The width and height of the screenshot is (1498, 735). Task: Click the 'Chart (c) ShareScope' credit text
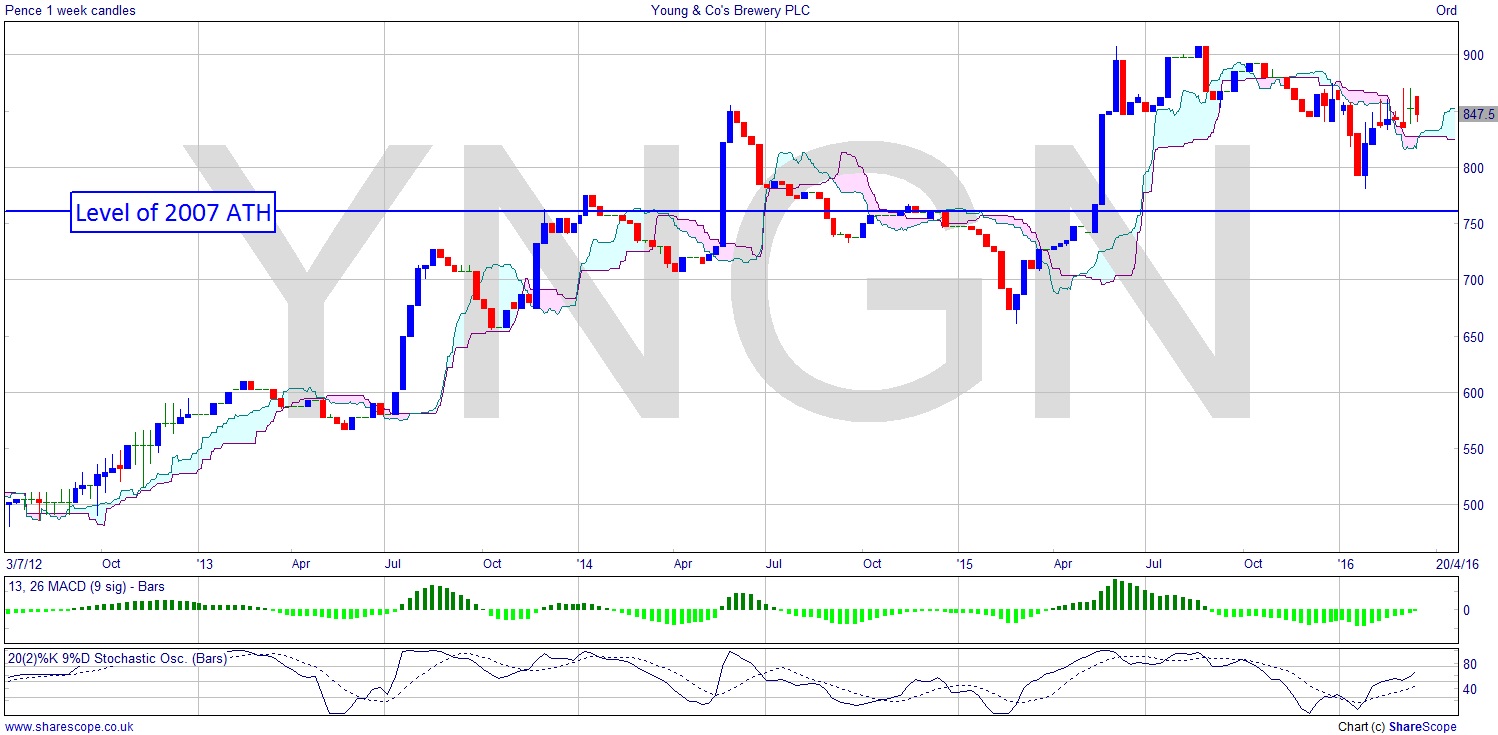click(x=1396, y=727)
